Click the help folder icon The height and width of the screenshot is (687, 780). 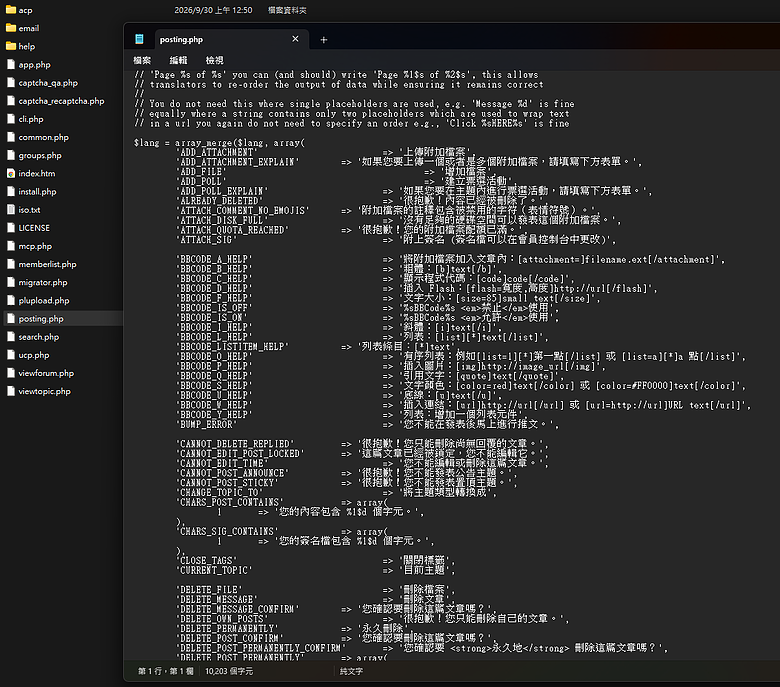click(11, 46)
